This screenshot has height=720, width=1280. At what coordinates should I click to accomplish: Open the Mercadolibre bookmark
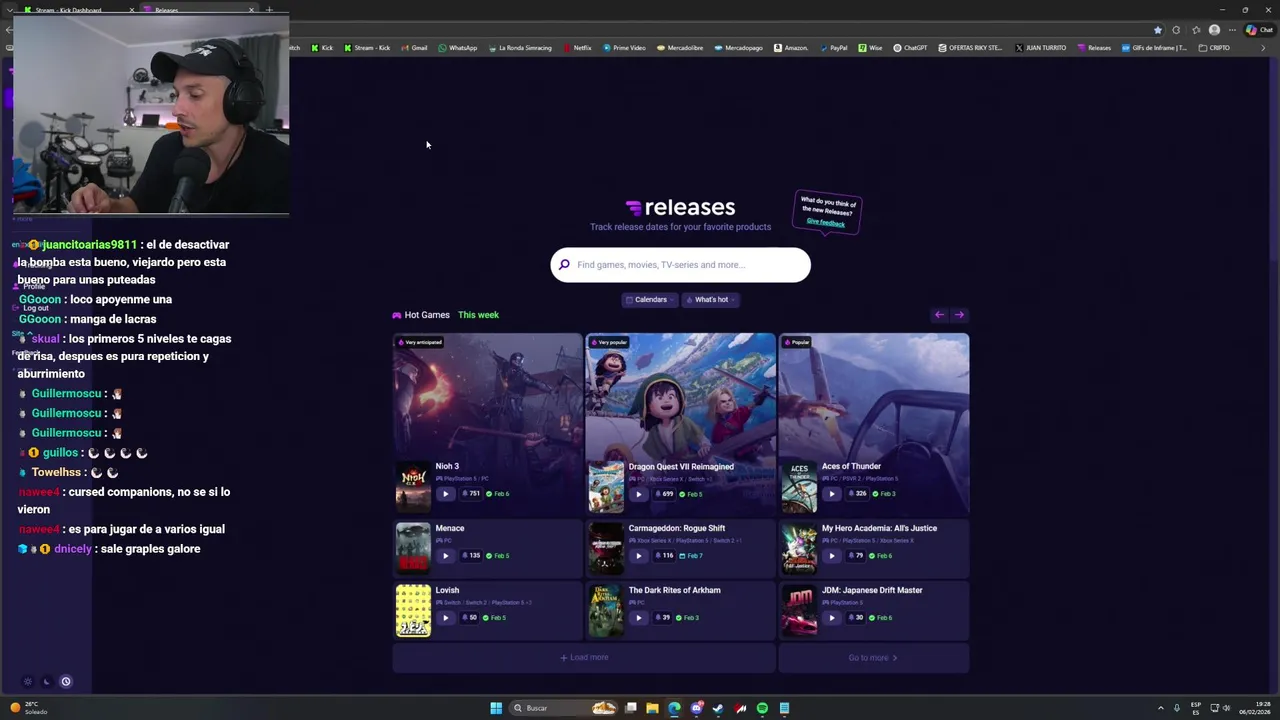[680, 48]
